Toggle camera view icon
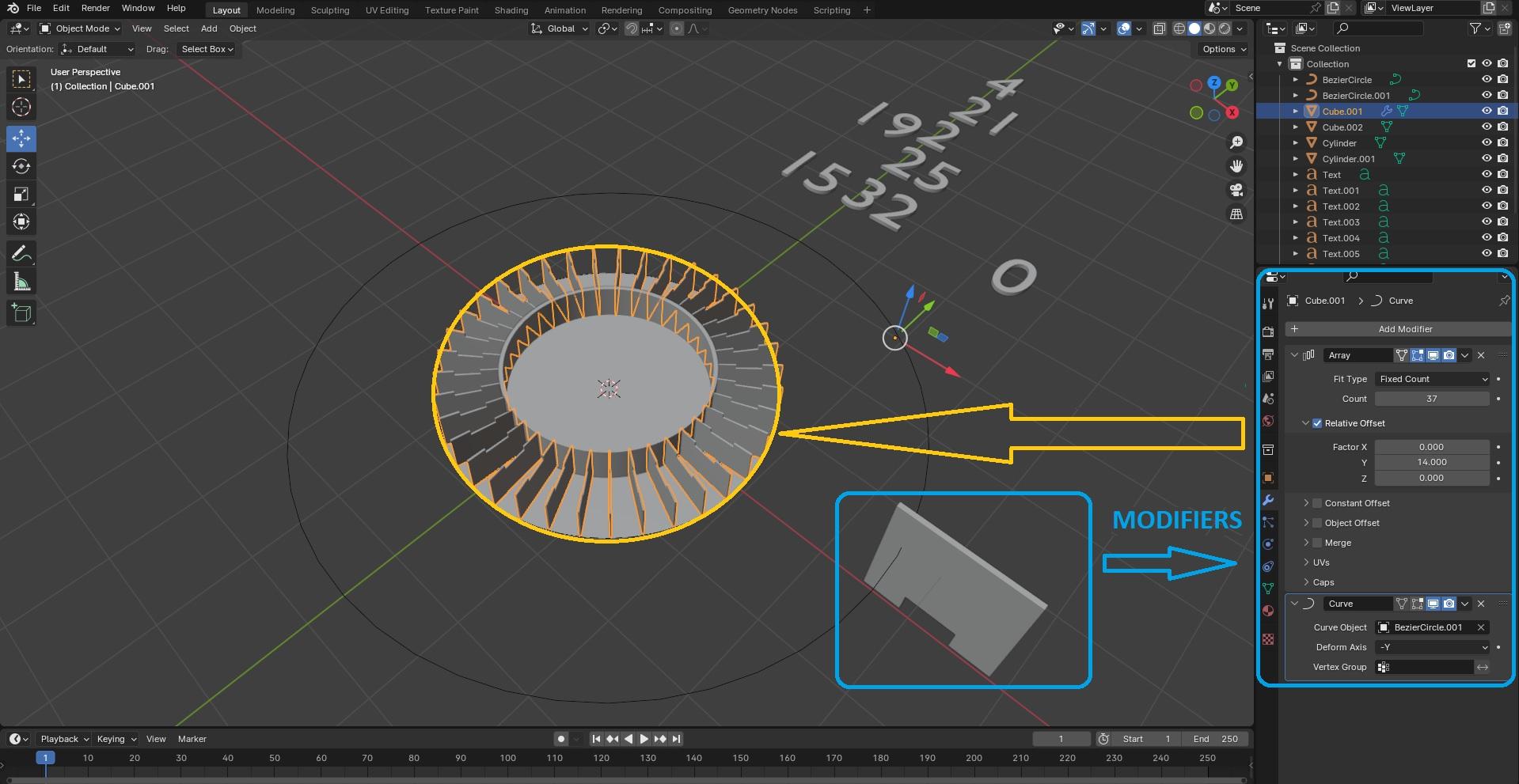The width and height of the screenshot is (1519, 784). point(1236,190)
